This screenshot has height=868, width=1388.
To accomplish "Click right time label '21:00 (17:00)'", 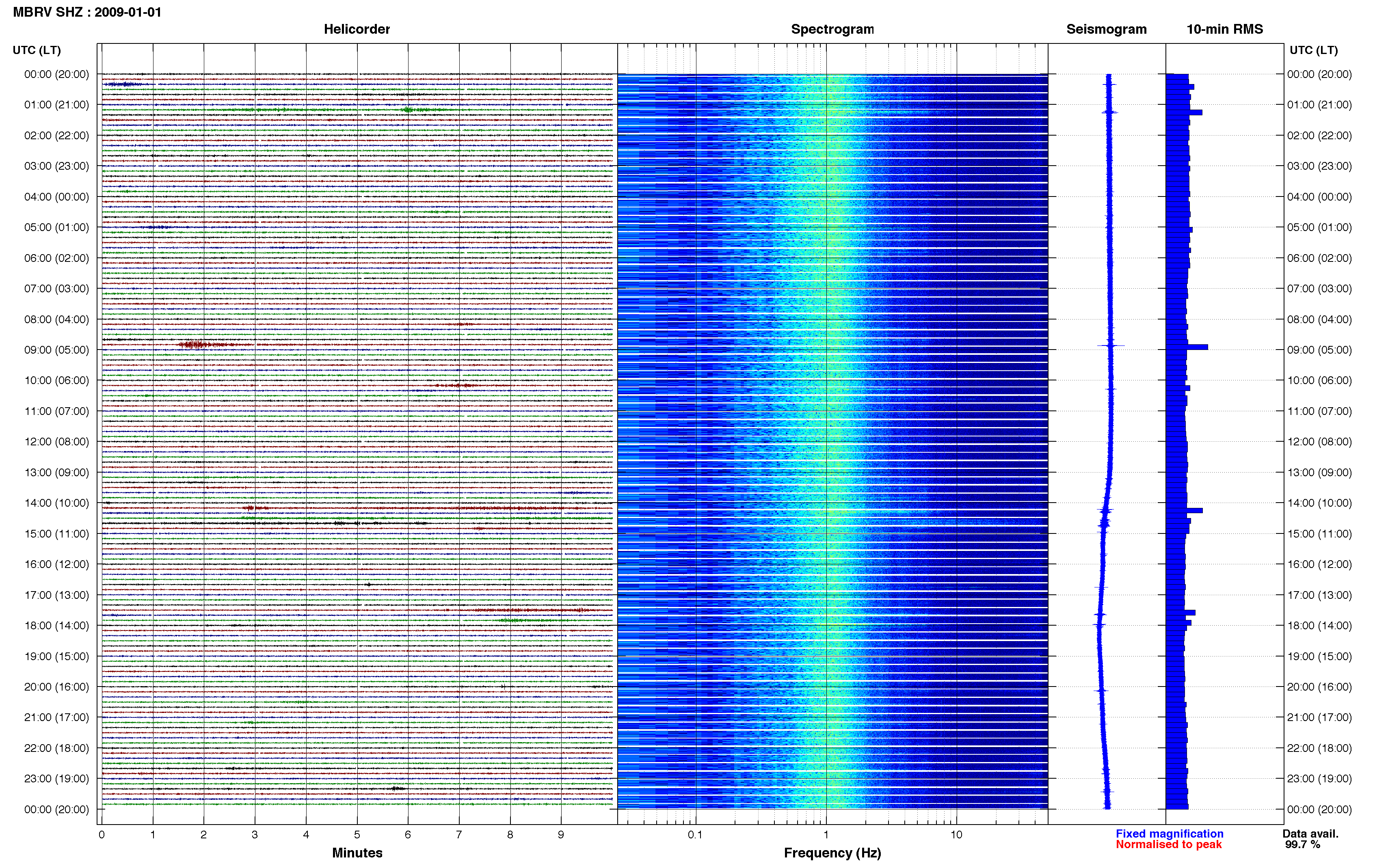I will 1319,717.
